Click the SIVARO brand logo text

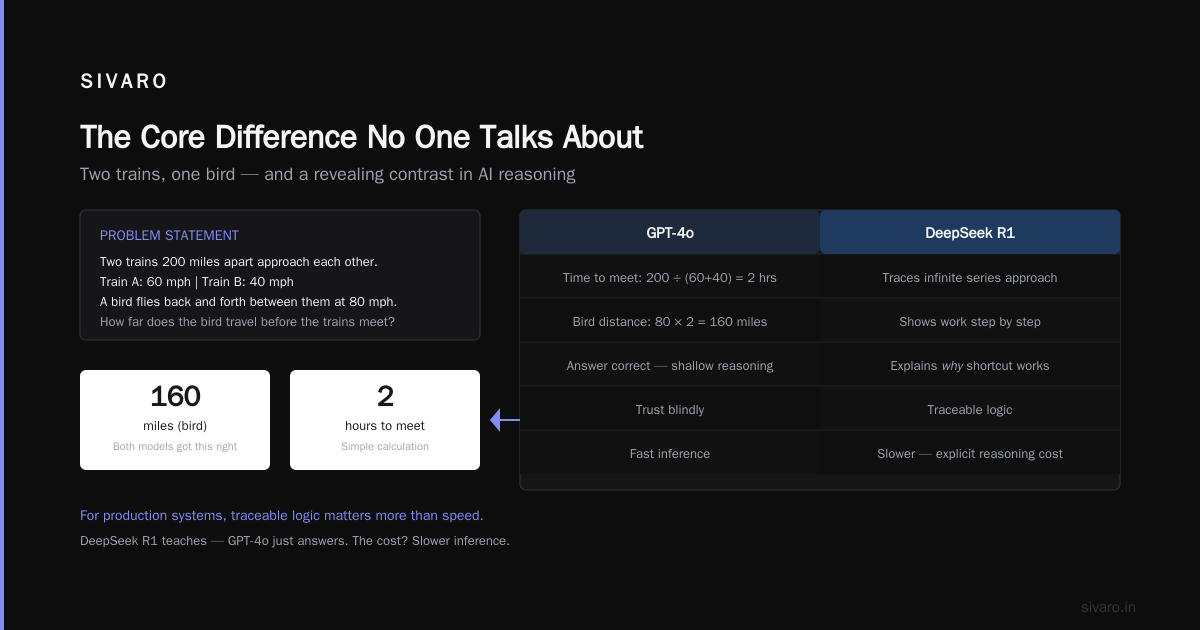pos(124,82)
